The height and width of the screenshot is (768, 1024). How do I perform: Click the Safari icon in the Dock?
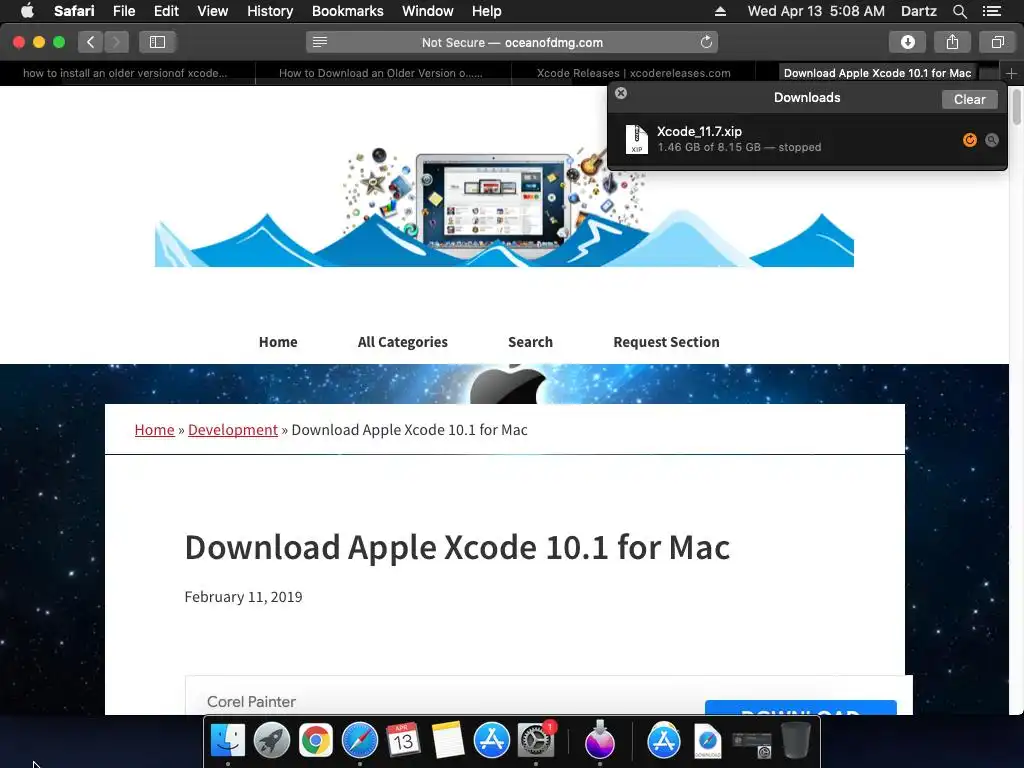point(359,741)
